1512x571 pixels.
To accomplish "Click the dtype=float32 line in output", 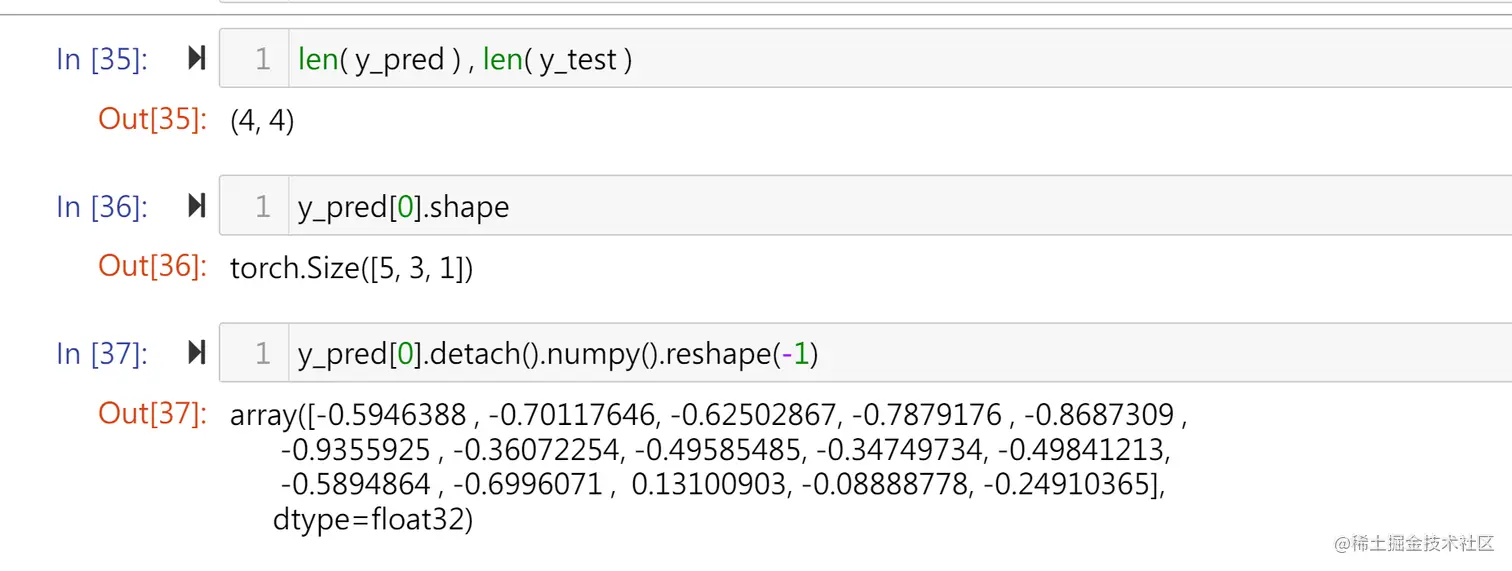I will pos(372,520).
